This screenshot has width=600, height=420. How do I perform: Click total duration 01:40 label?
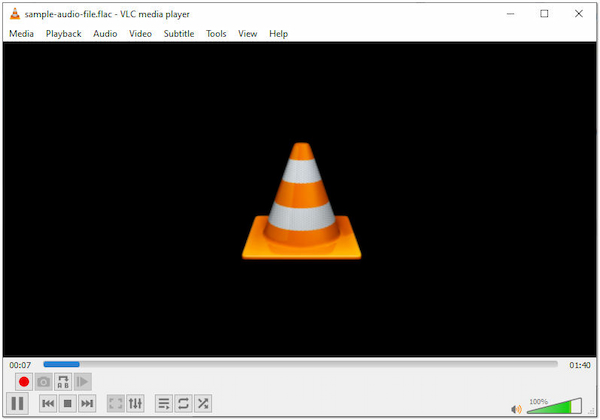coord(580,365)
